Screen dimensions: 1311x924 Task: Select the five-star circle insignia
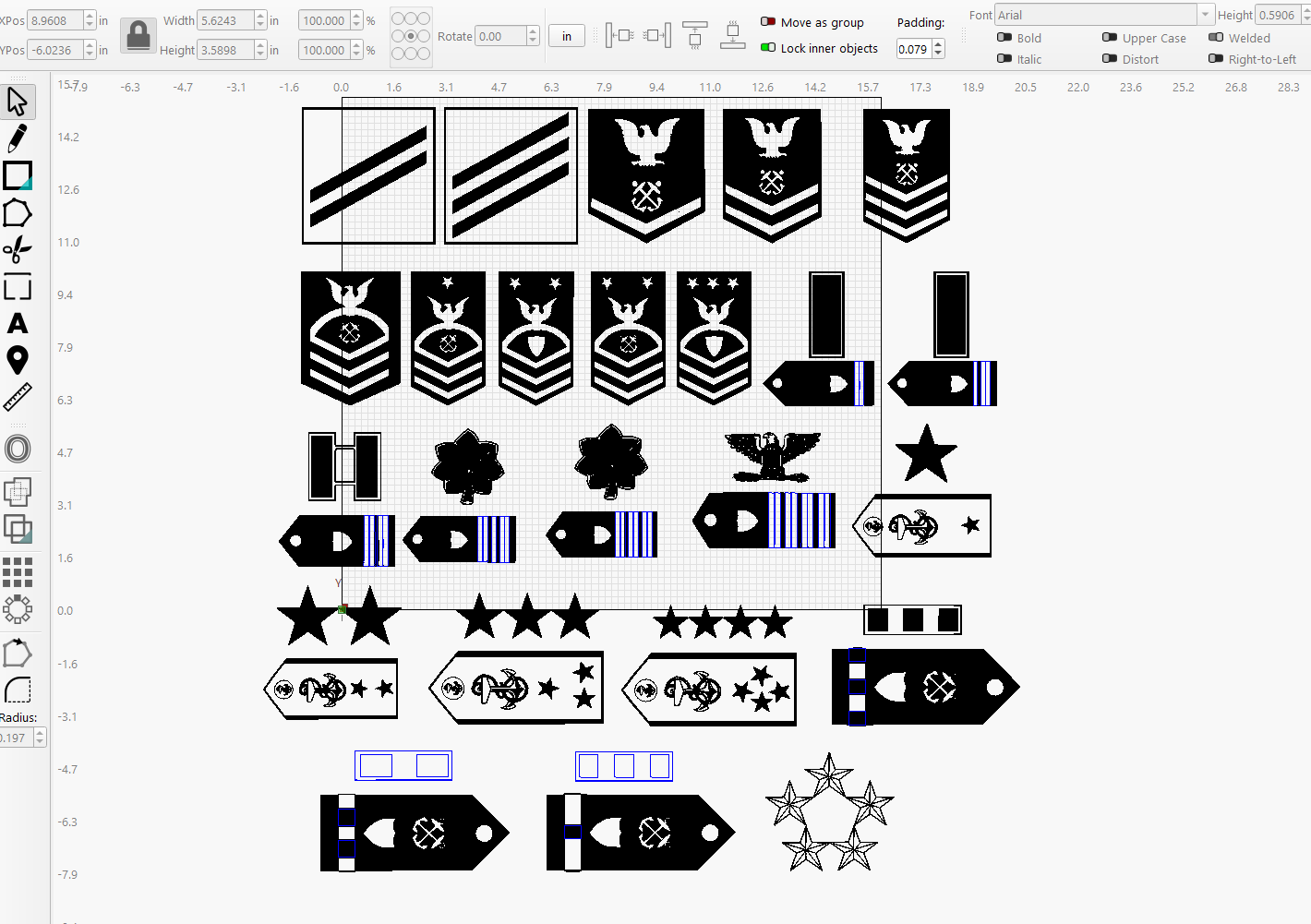click(x=829, y=812)
